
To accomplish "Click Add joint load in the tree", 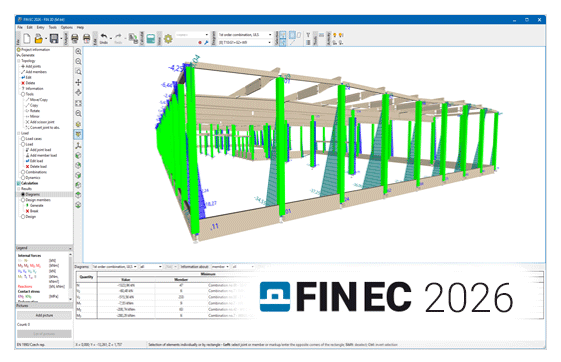I will tap(40, 150).
